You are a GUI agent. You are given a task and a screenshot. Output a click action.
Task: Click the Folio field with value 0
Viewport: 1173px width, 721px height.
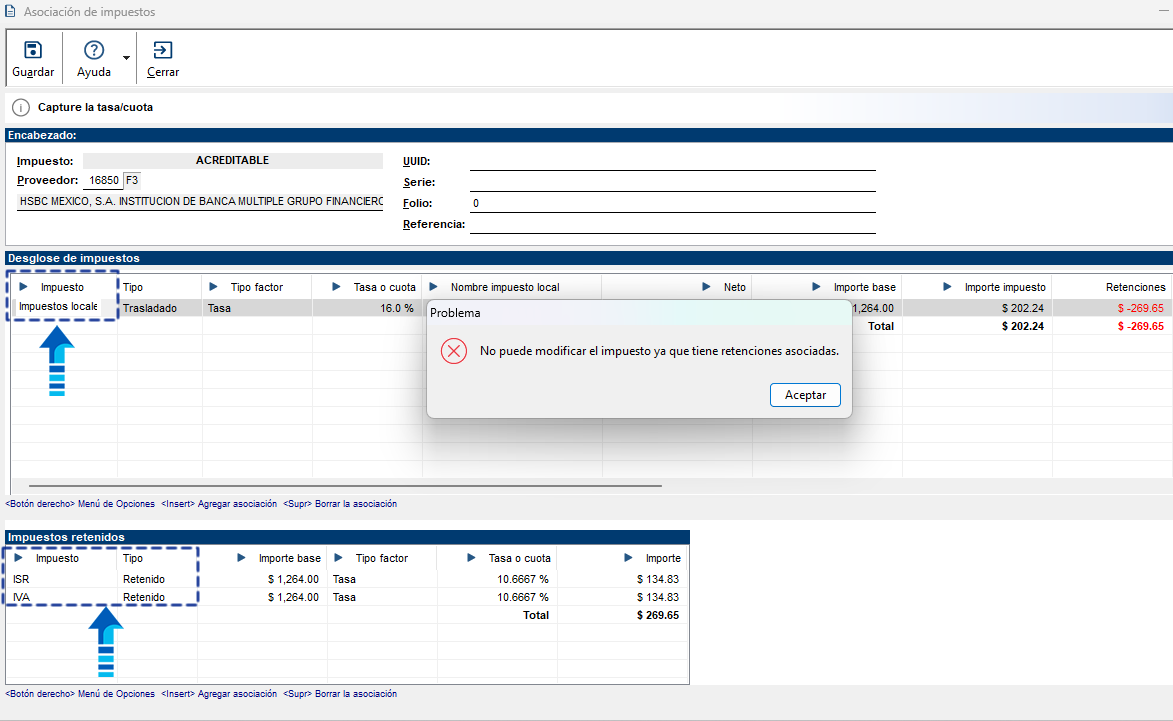tap(672, 203)
